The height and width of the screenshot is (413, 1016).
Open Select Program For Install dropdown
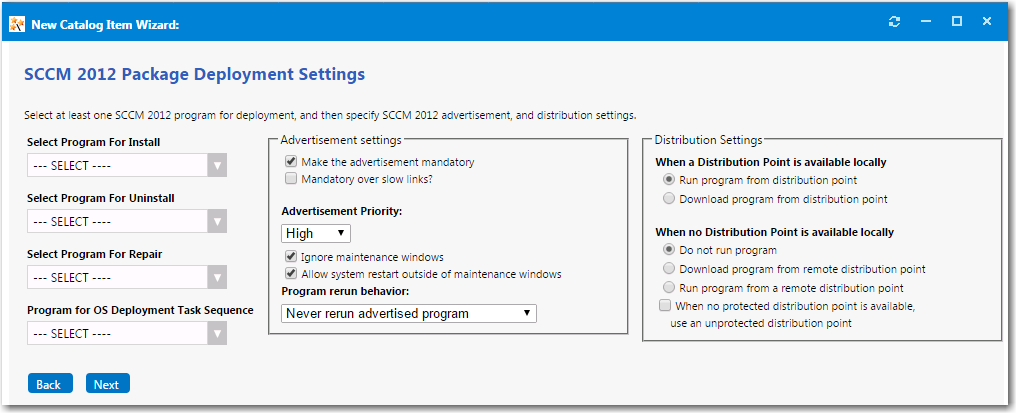(x=128, y=165)
